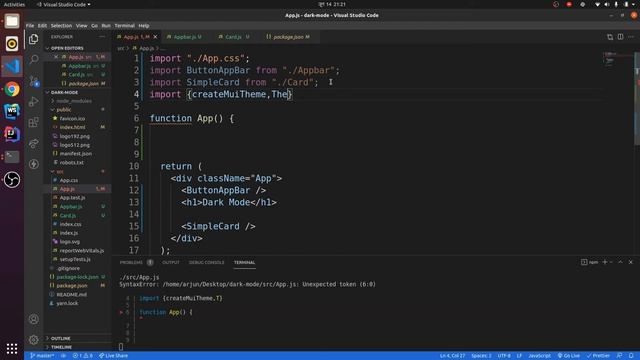Click errors and warnings status bar indicator
Viewport: 640px width, 360px height.
[x=82, y=356]
